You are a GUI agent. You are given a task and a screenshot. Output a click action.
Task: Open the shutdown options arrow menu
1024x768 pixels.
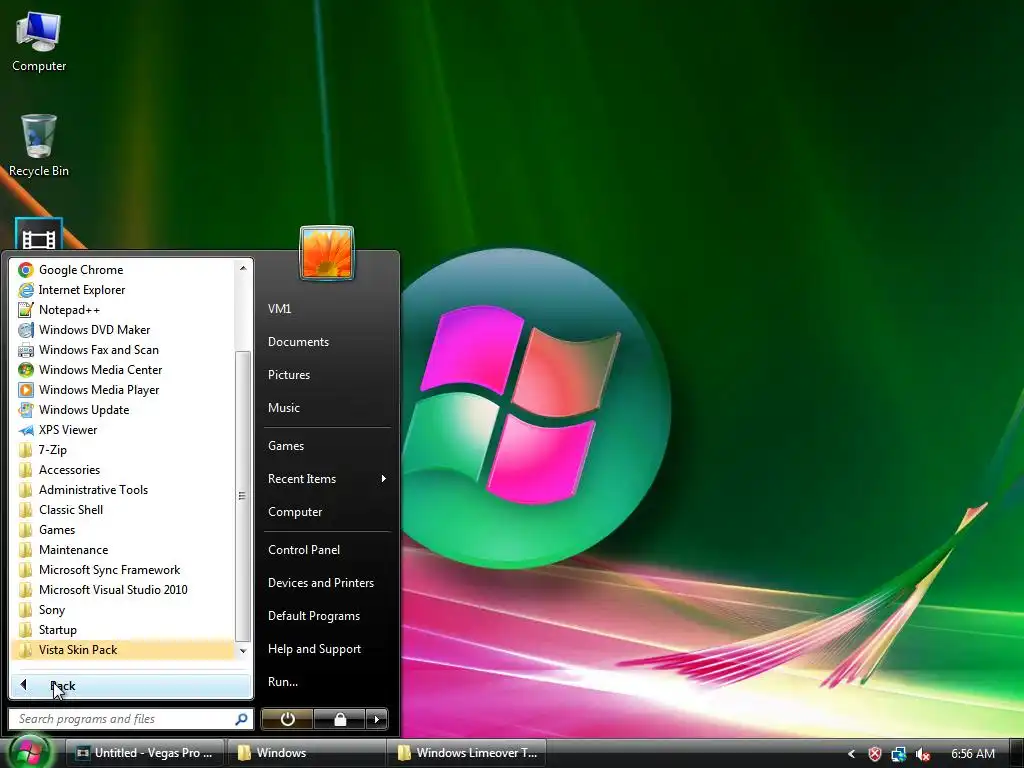[x=377, y=719]
